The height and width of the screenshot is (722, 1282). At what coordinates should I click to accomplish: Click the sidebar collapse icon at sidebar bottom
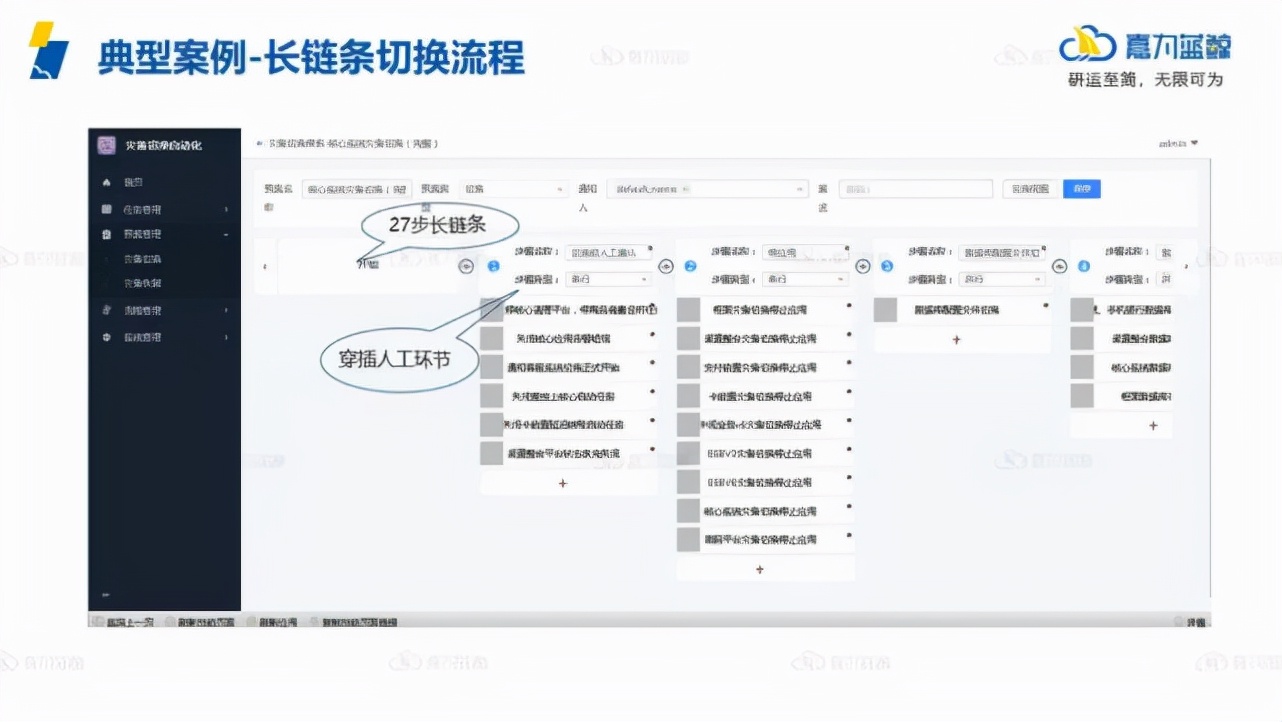coord(106,595)
